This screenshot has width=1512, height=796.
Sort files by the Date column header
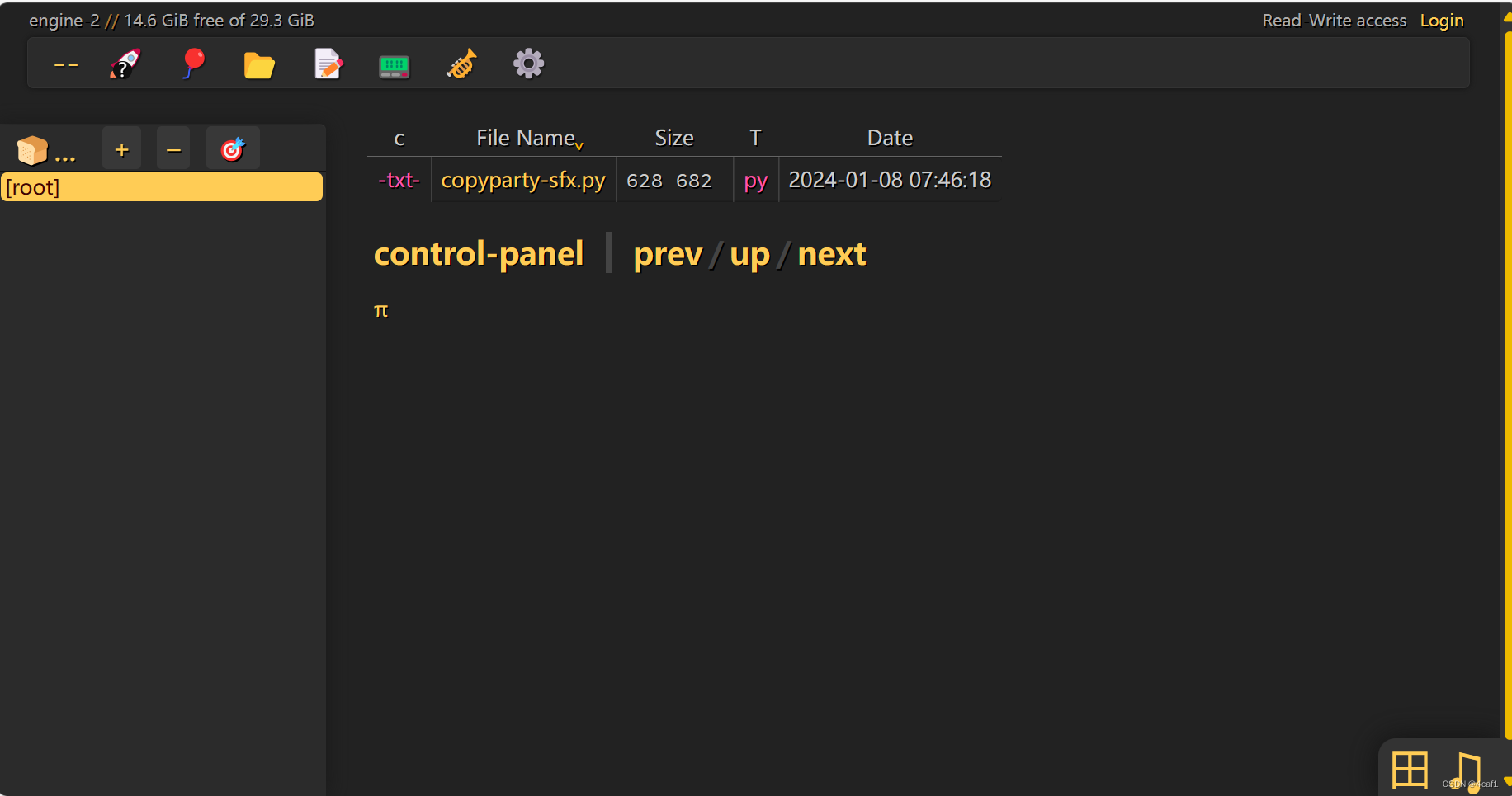(890, 137)
